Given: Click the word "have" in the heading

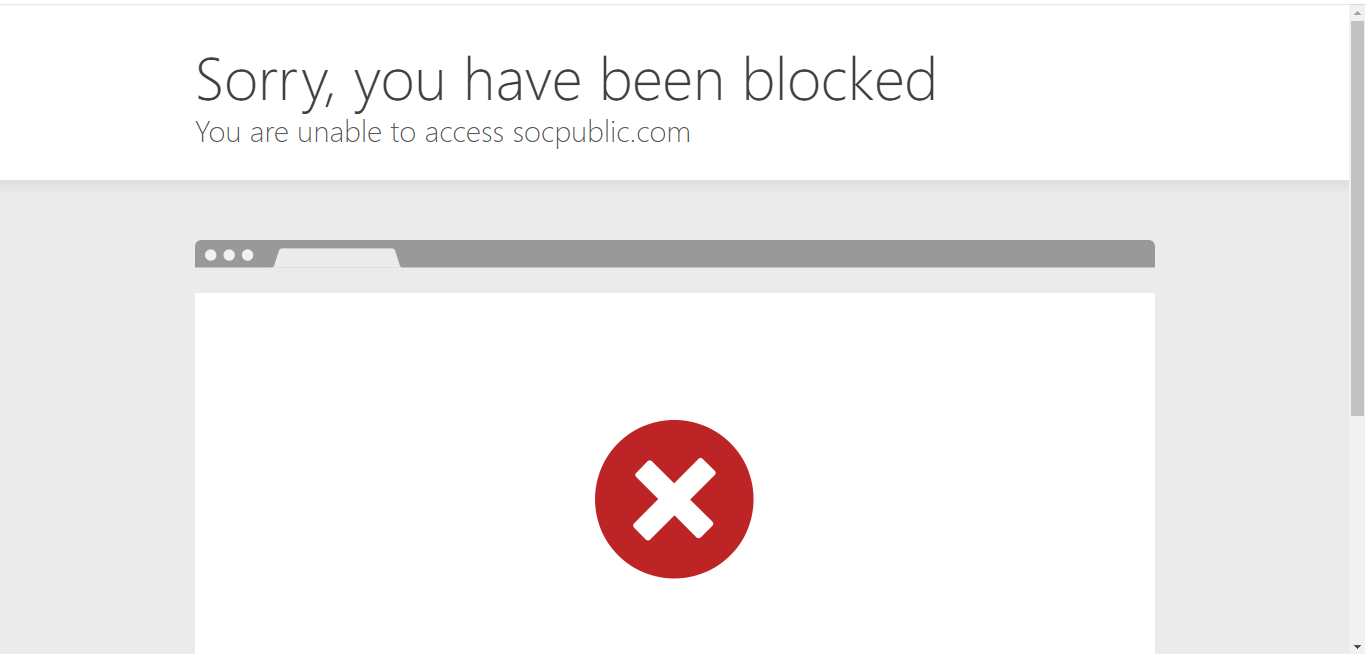Looking at the screenshot, I should point(524,79).
